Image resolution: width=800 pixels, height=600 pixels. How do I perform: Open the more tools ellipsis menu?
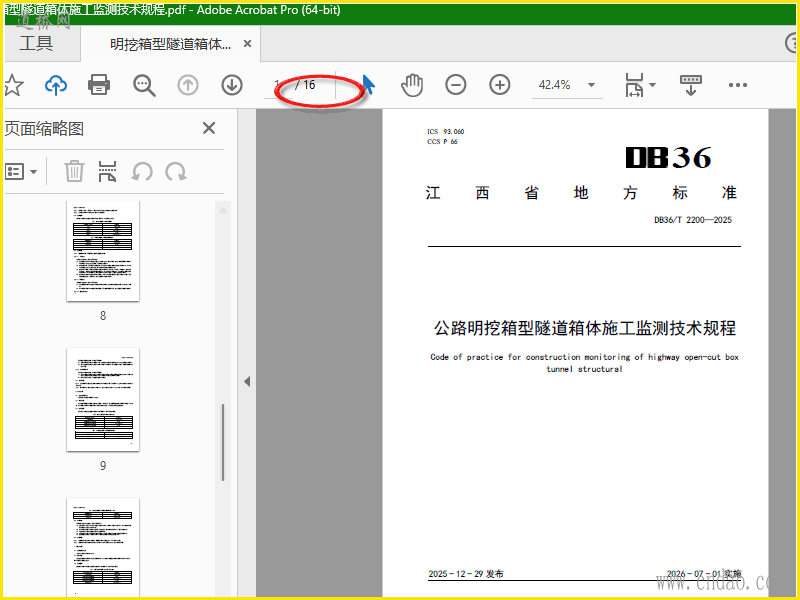(x=738, y=85)
